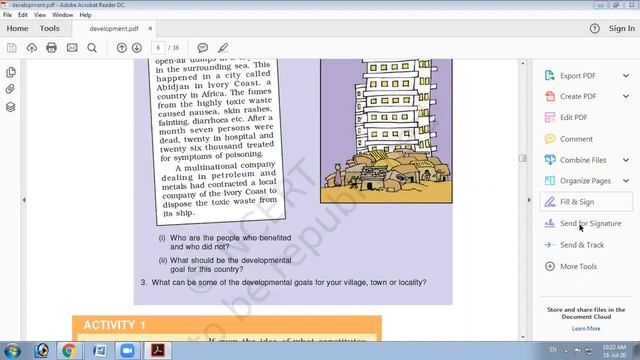Select the development.pdf document tab

click(x=114, y=29)
